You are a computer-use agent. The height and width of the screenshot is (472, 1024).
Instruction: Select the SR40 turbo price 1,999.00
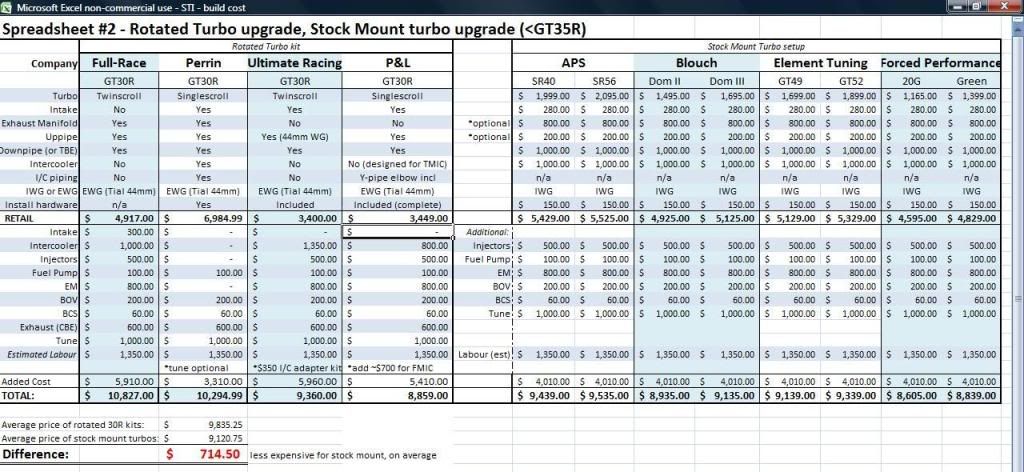click(x=543, y=96)
